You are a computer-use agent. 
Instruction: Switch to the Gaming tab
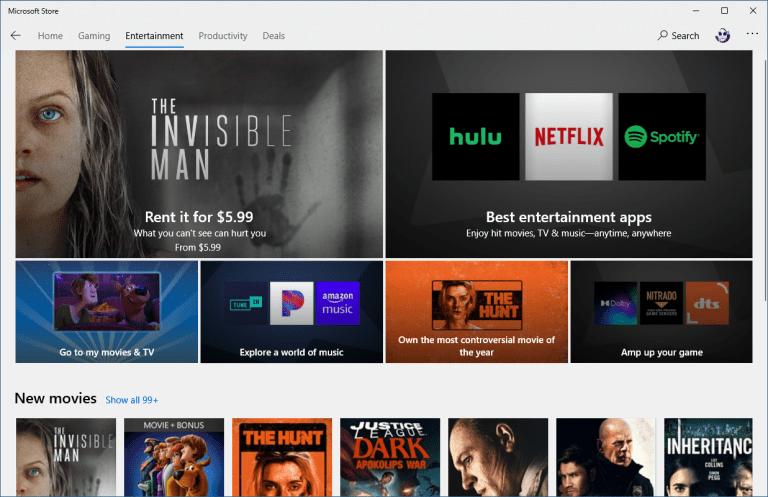pyautogui.click(x=94, y=36)
